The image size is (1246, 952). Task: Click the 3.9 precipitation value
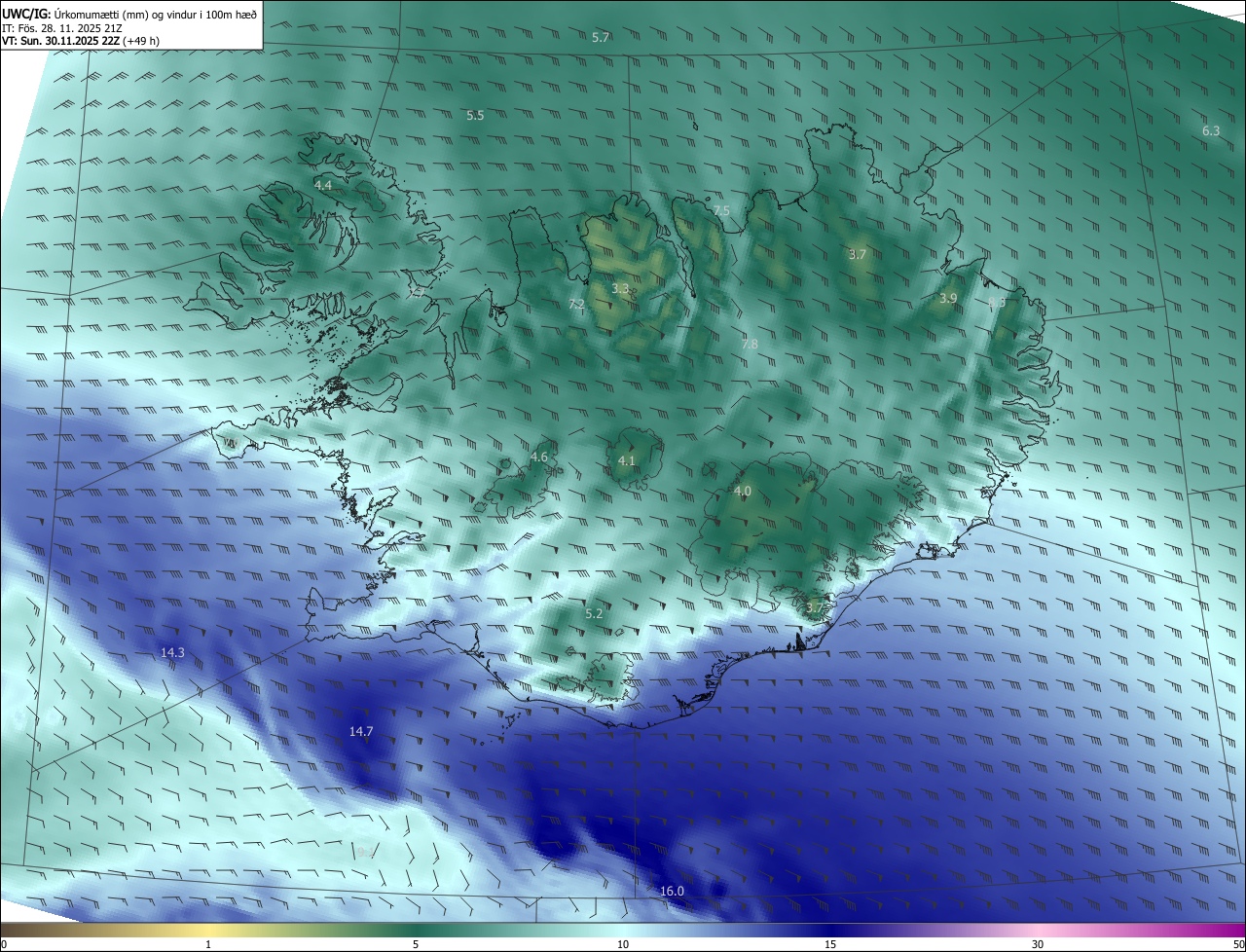[x=948, y=298]
